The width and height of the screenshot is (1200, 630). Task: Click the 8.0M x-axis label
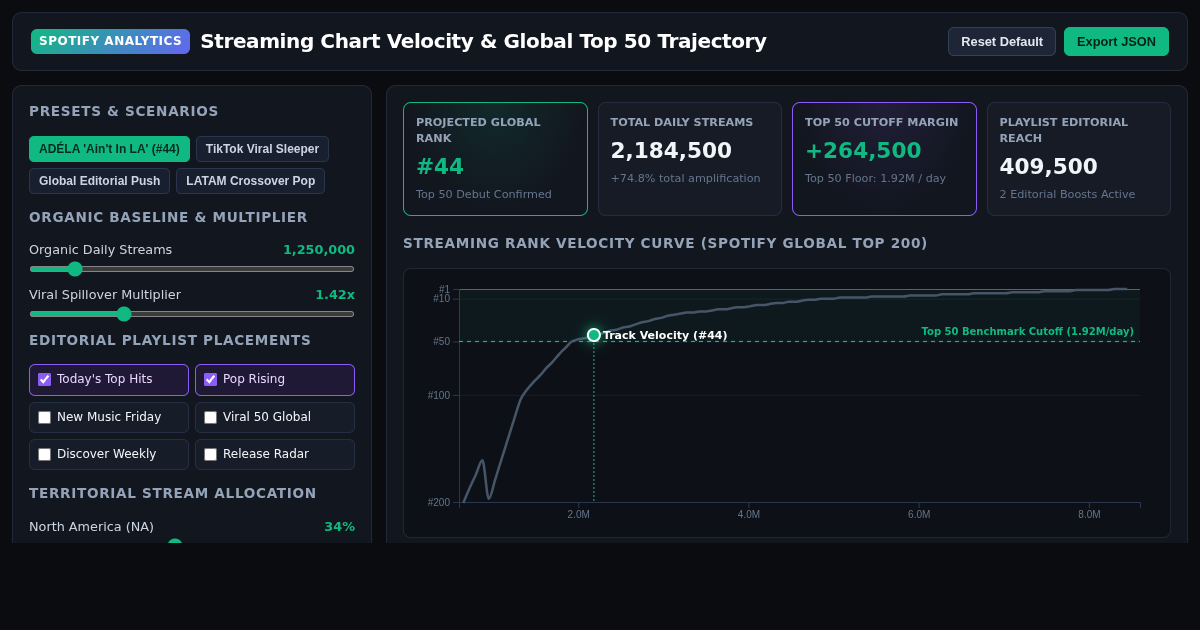tap(1089, 515)
